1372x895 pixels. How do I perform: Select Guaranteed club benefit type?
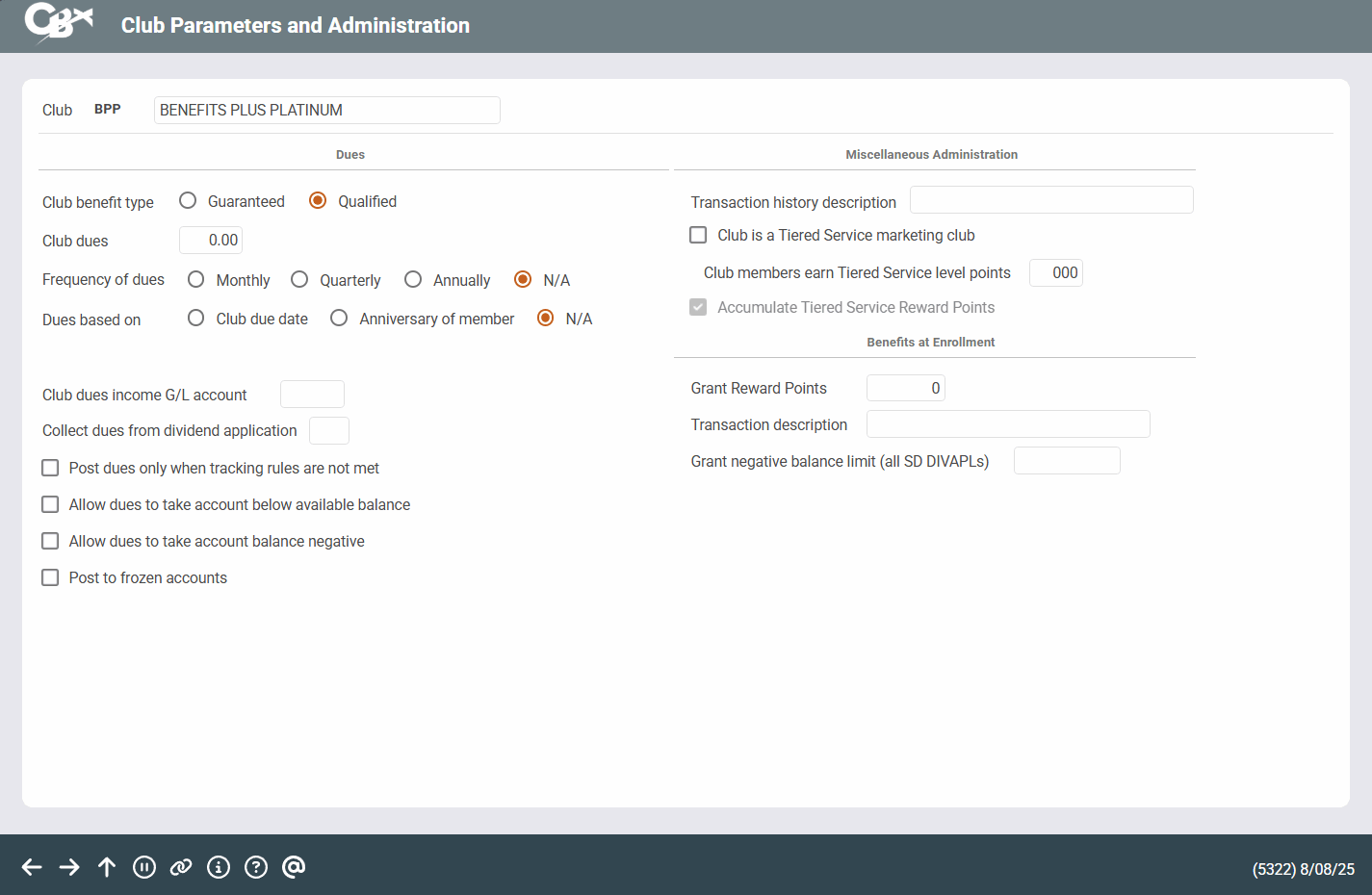189,201
